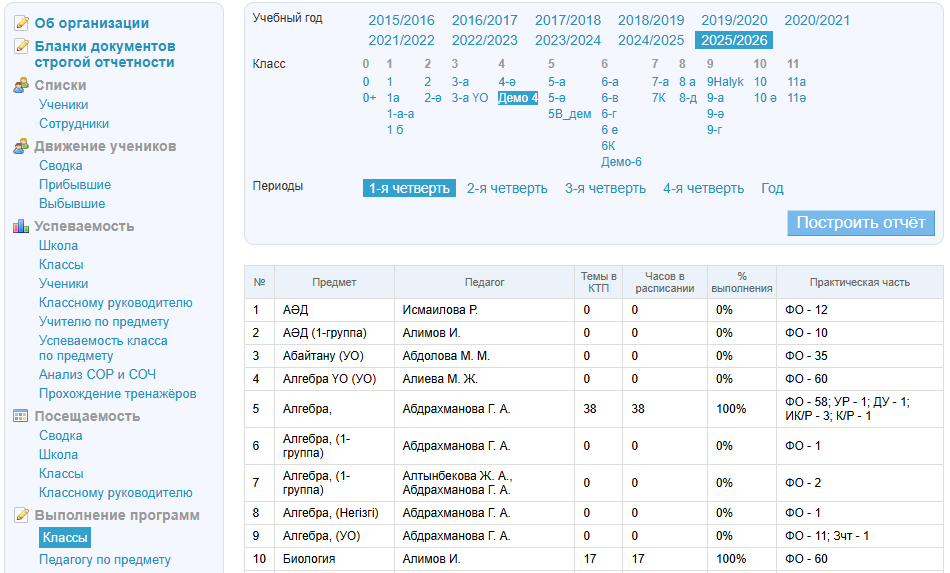Click the calendar icon beside Посещаемость

[21, 417]
